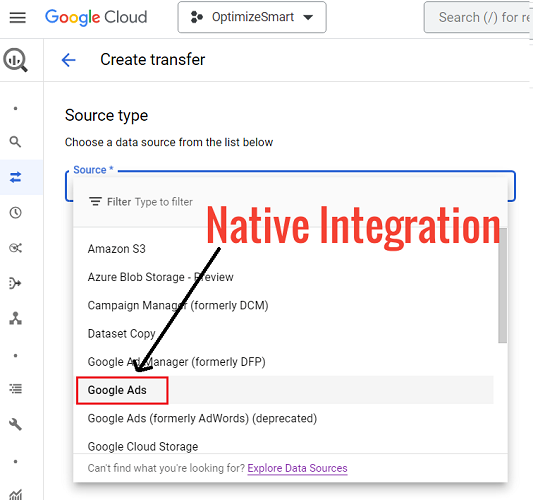533x500 pixels.
Task: Click the search bar for resources
Action: click(x=478, y=17)
